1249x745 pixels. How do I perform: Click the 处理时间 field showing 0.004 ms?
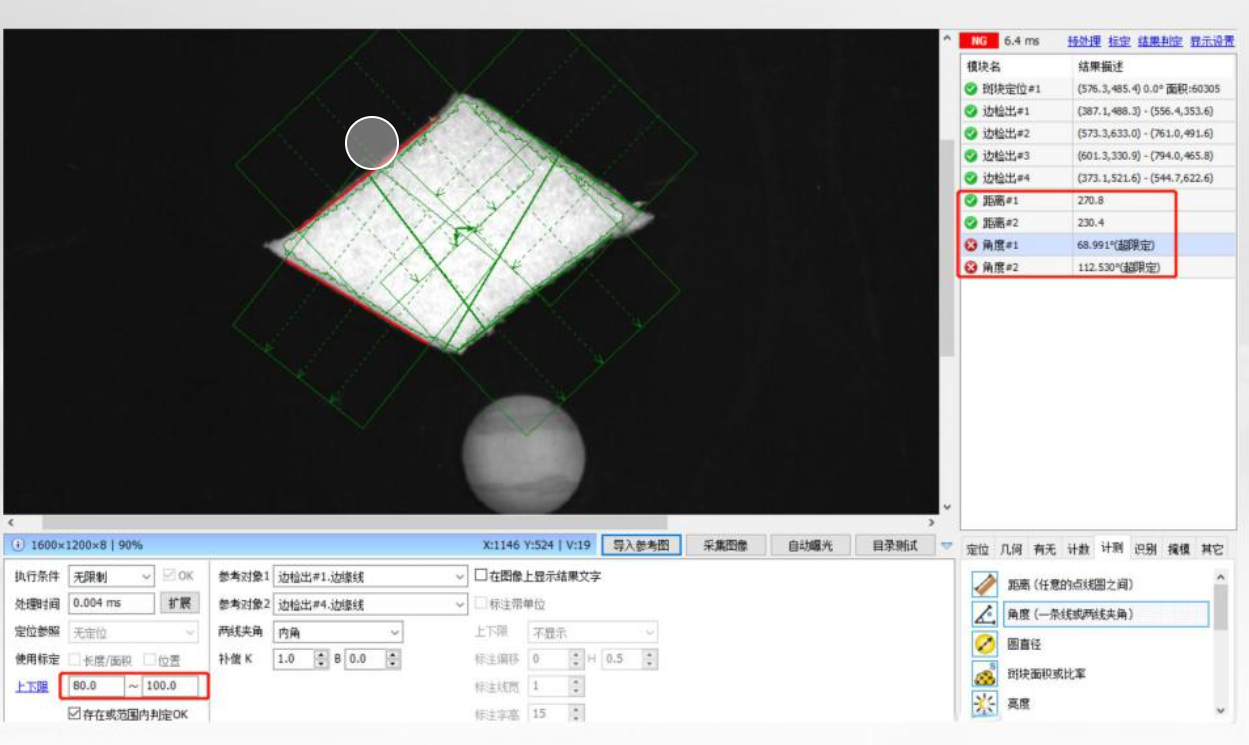pos(112,604)
